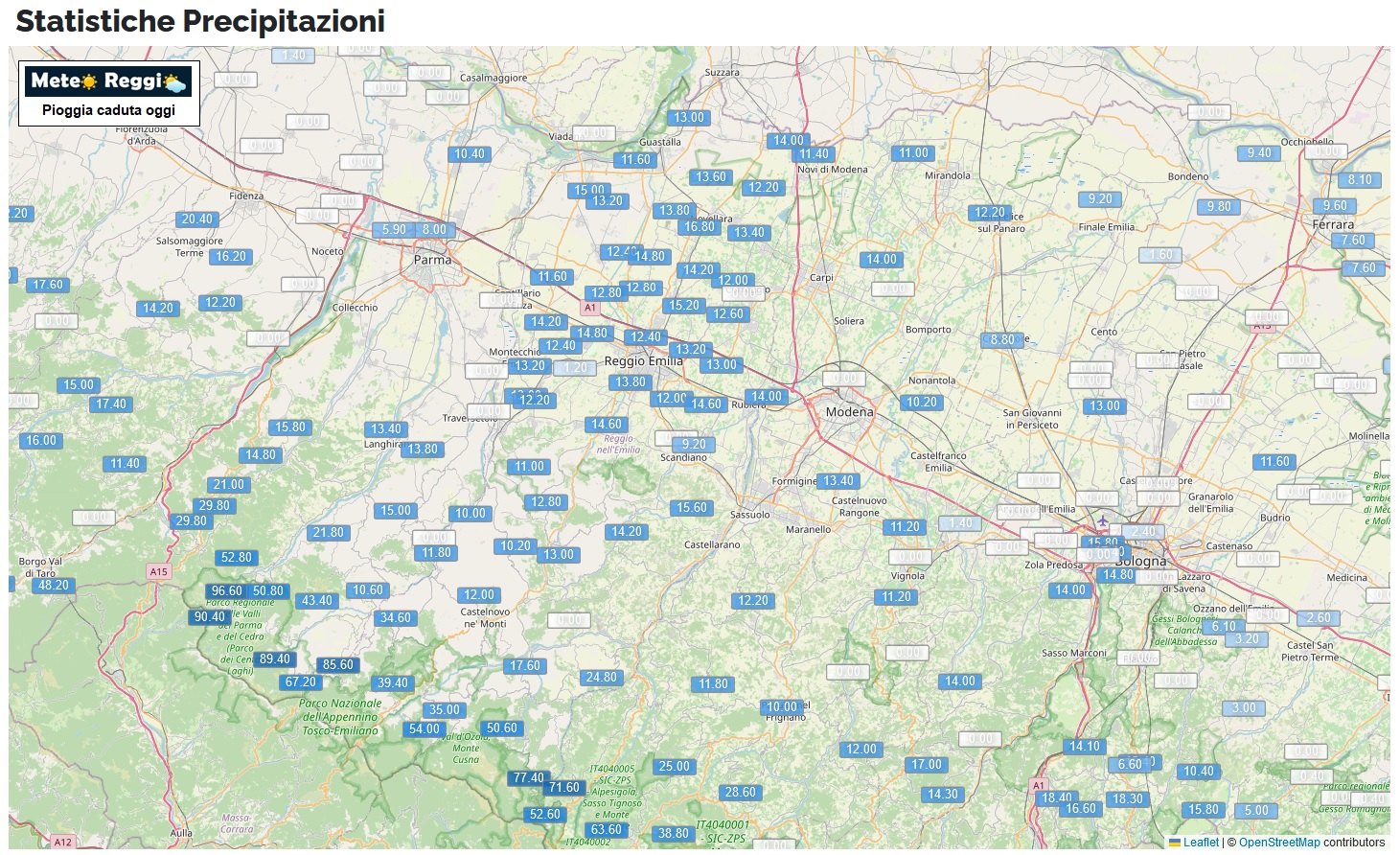Click the 63.60 rainfall label
This screenshot has height=855, width=1400.
pyautogui.click(x=607, y=830)
